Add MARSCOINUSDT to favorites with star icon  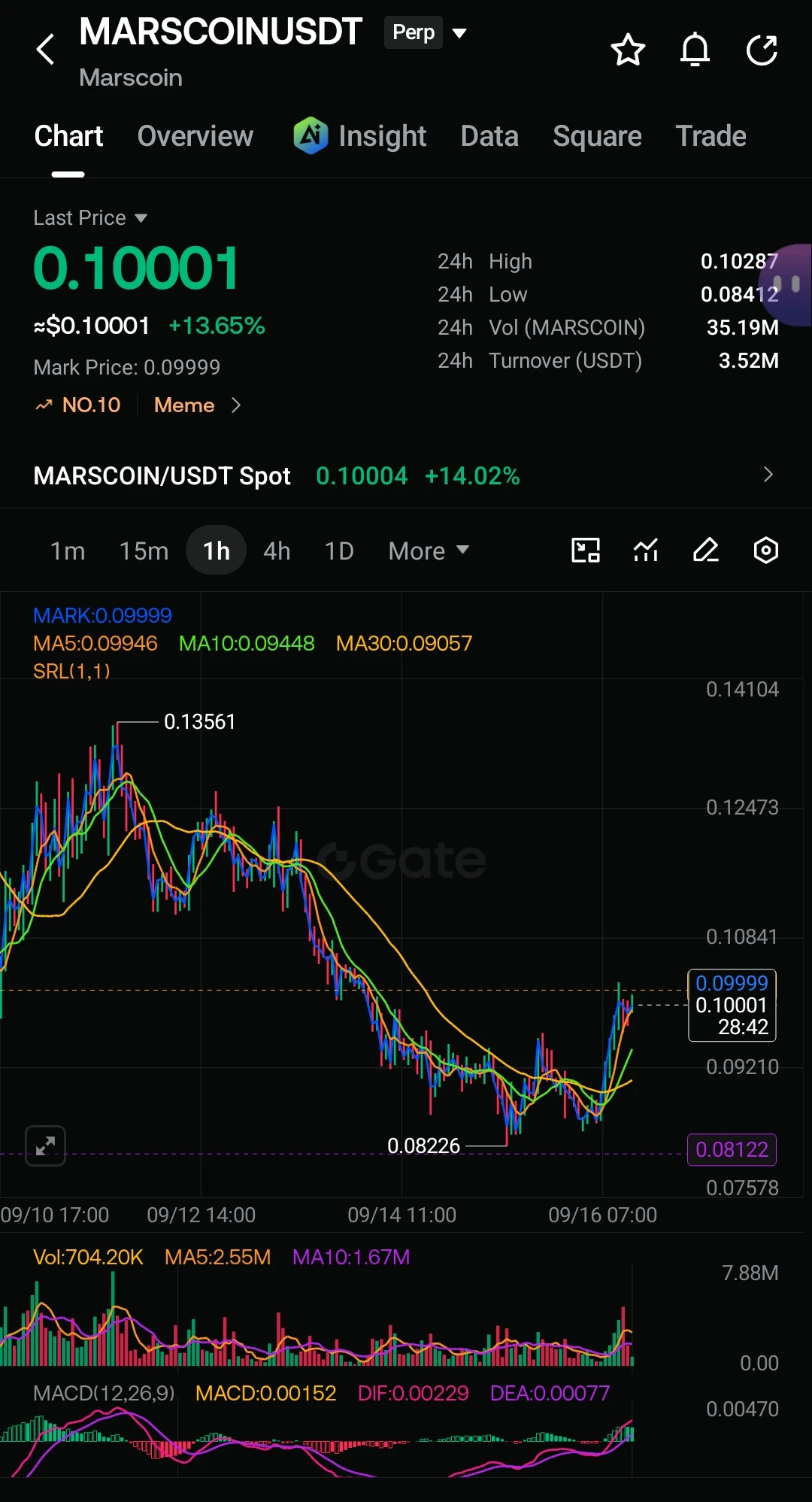(x=628, y=50)
